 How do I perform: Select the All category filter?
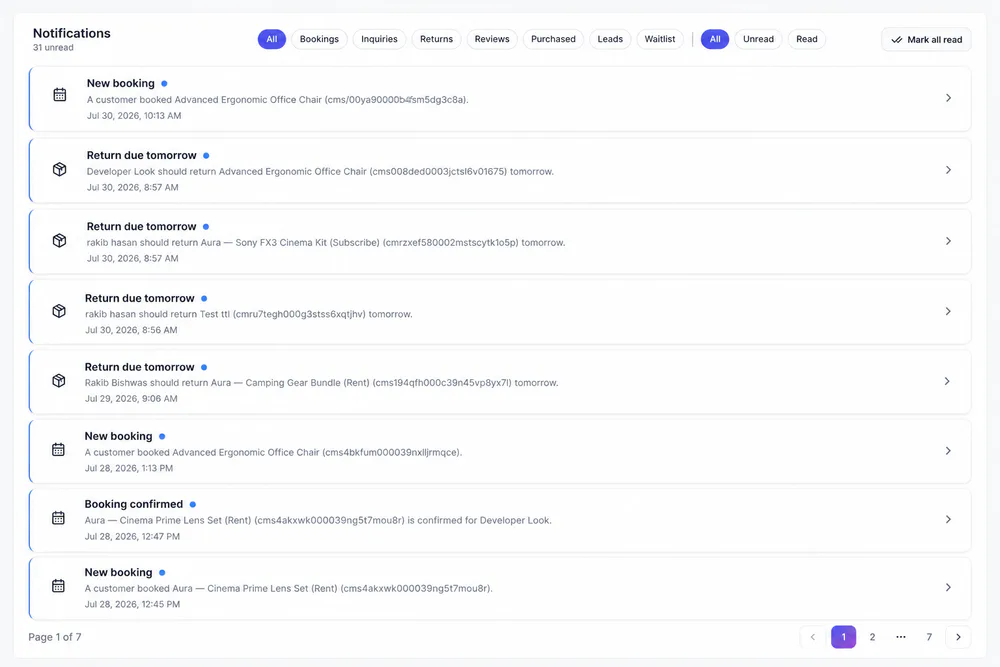coord(272,39)
